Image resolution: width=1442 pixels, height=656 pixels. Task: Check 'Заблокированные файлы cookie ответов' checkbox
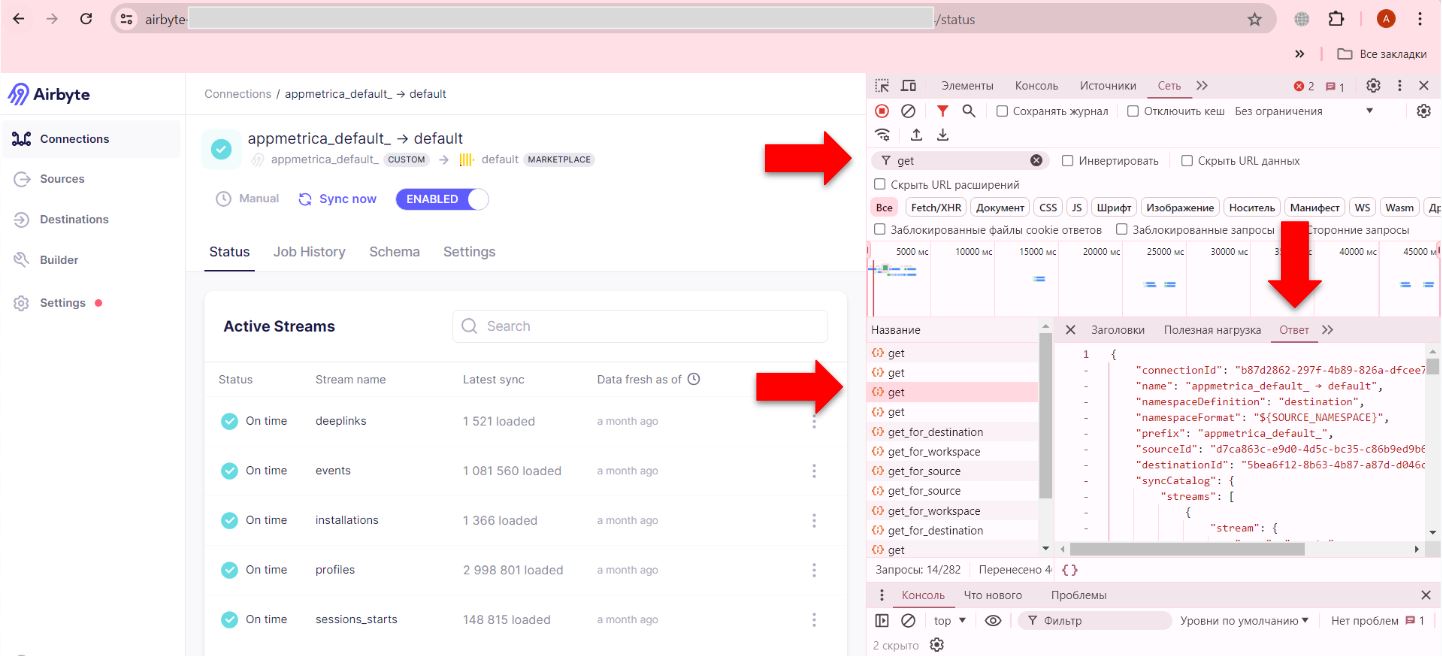(880, 229)
